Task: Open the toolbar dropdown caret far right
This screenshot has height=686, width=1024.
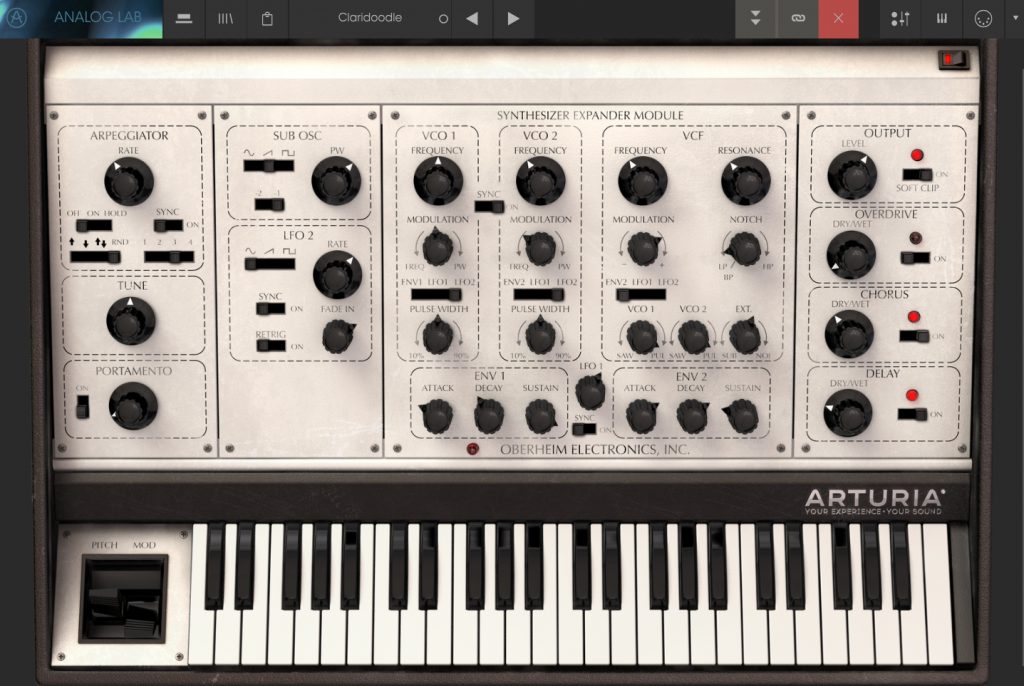Action: [x=1015, y=18]
